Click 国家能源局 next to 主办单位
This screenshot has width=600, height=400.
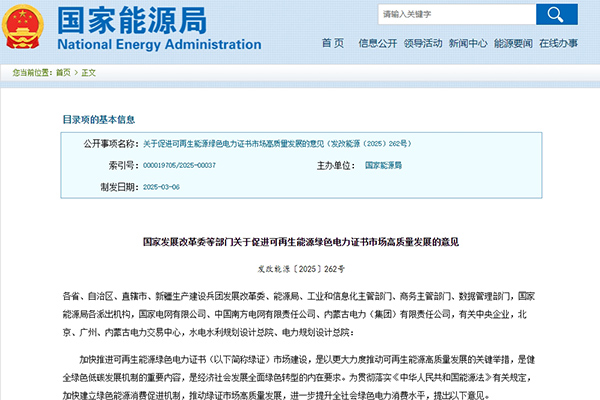pyautogui.click(x=384, y=165)
